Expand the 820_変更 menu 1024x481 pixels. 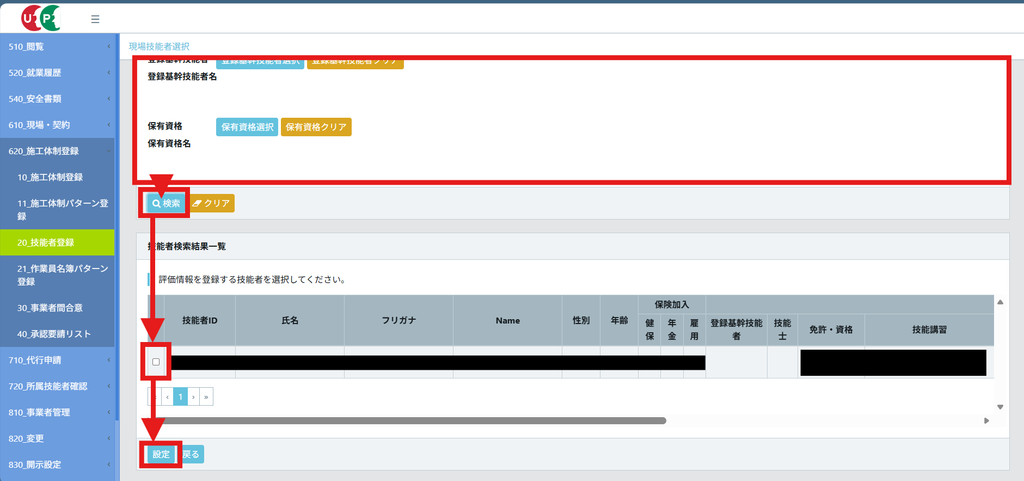click(x=57, y=438)
